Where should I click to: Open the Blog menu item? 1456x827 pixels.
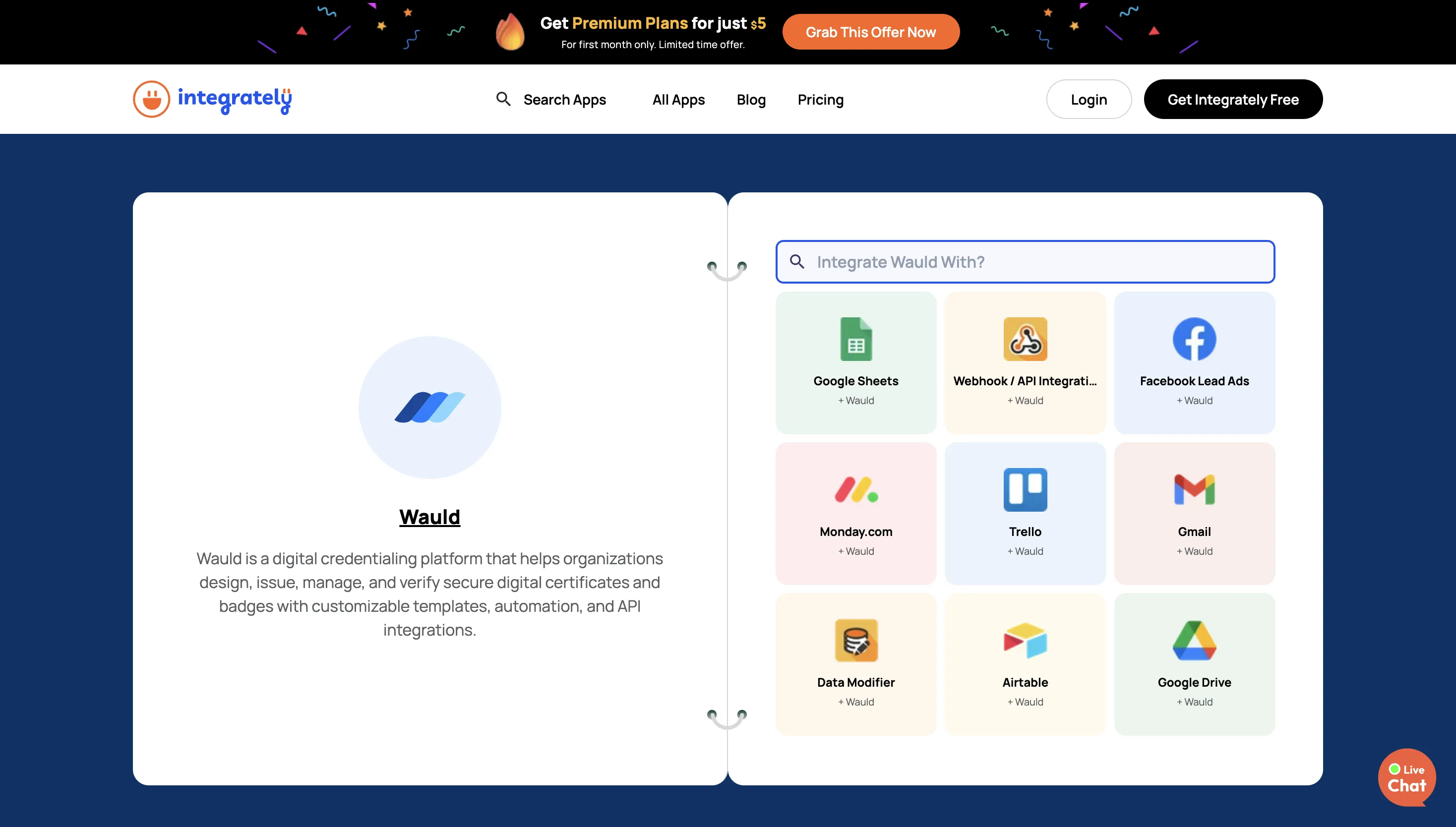tap(751, 99)
